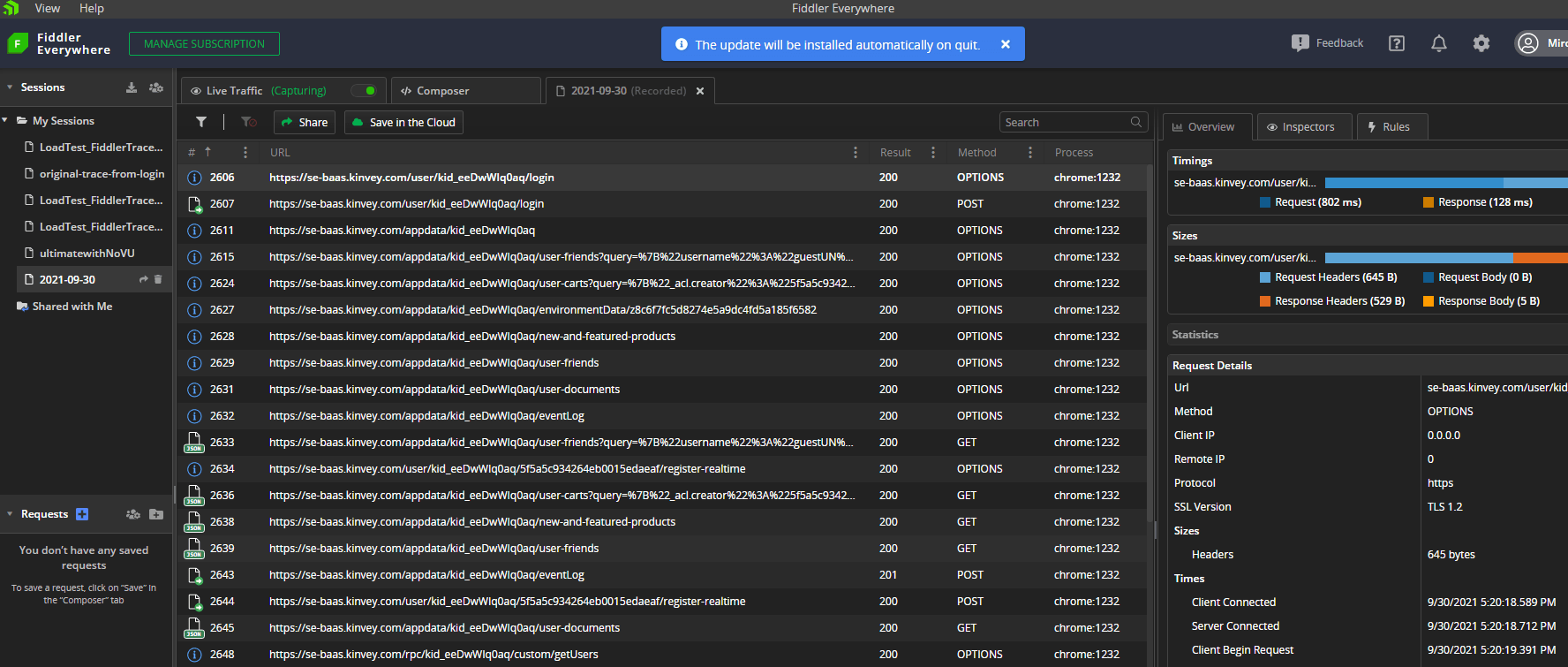Click the POST document icon on row 2607
This screenshot has width=1568, height=667.
coord(194,204)
